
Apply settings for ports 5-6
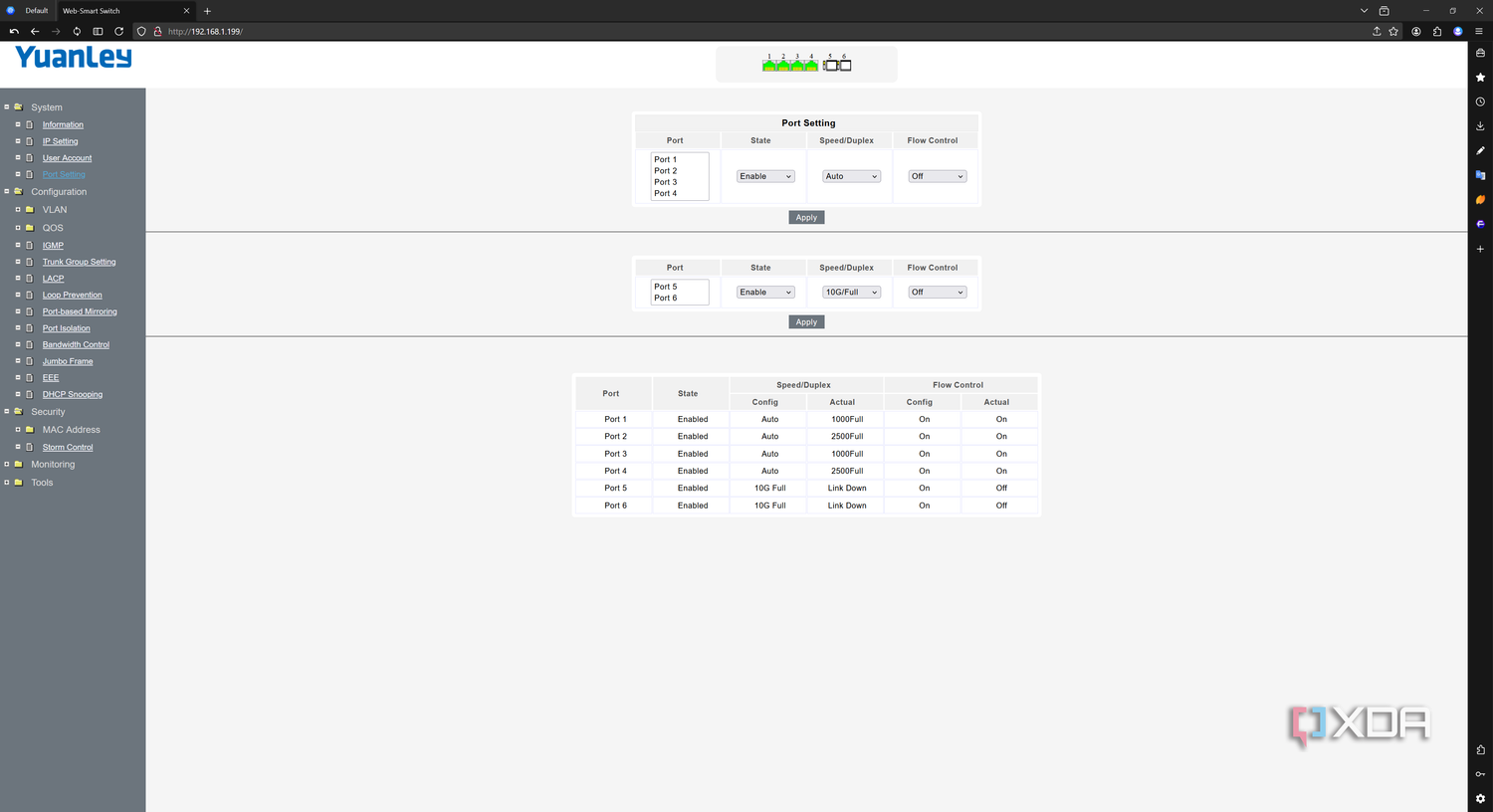coord(806,321)
